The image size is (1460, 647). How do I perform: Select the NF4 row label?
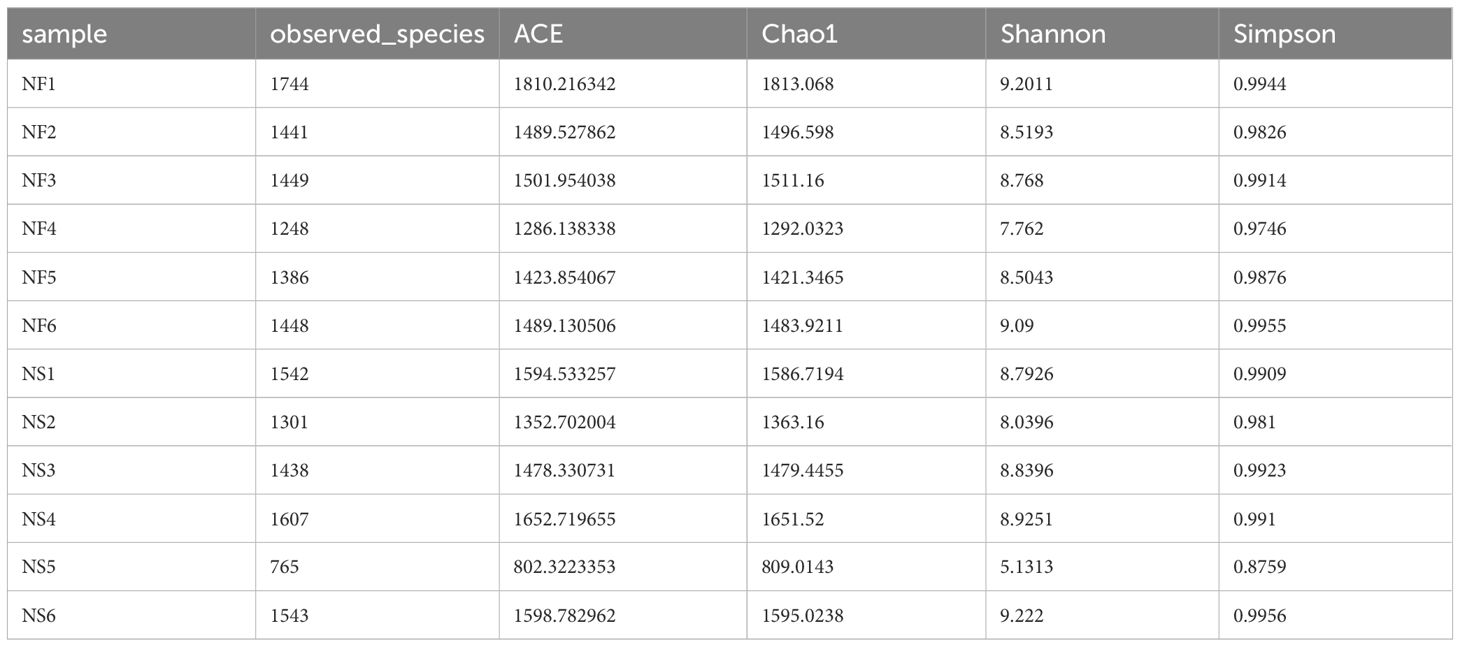[38, 229]
